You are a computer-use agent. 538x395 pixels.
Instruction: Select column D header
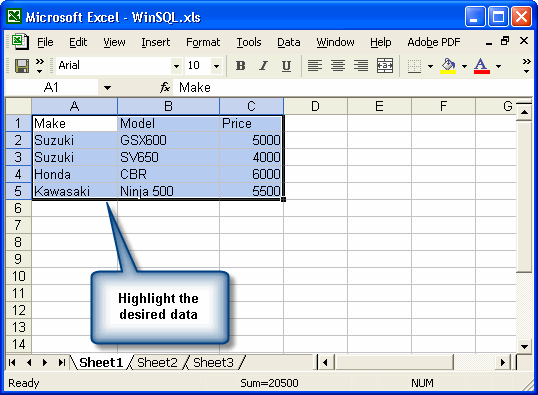315,106
